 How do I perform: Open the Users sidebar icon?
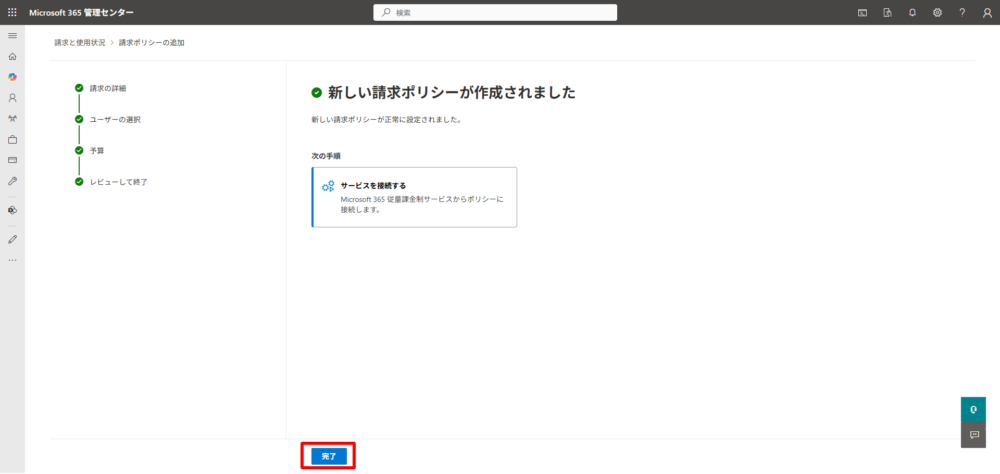pyautogui.click(x=12, y=98)
